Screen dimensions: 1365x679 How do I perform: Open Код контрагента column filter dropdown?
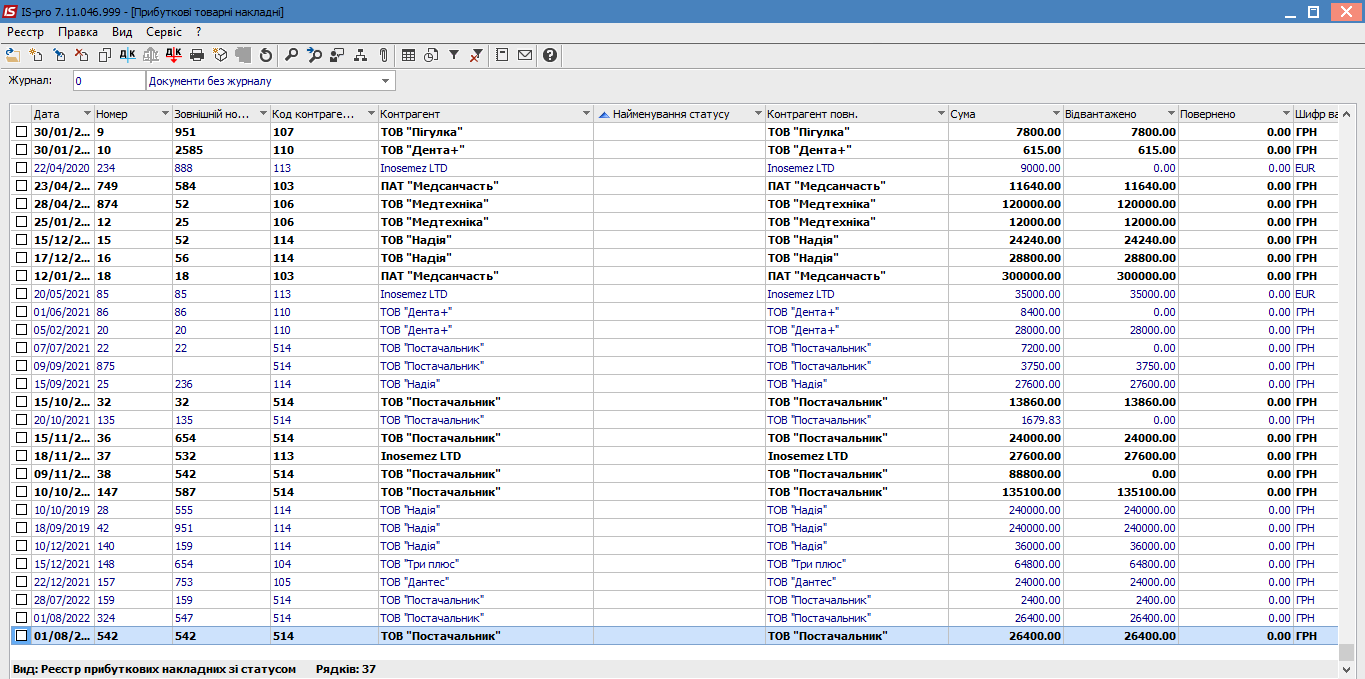[x=371, y=114]
